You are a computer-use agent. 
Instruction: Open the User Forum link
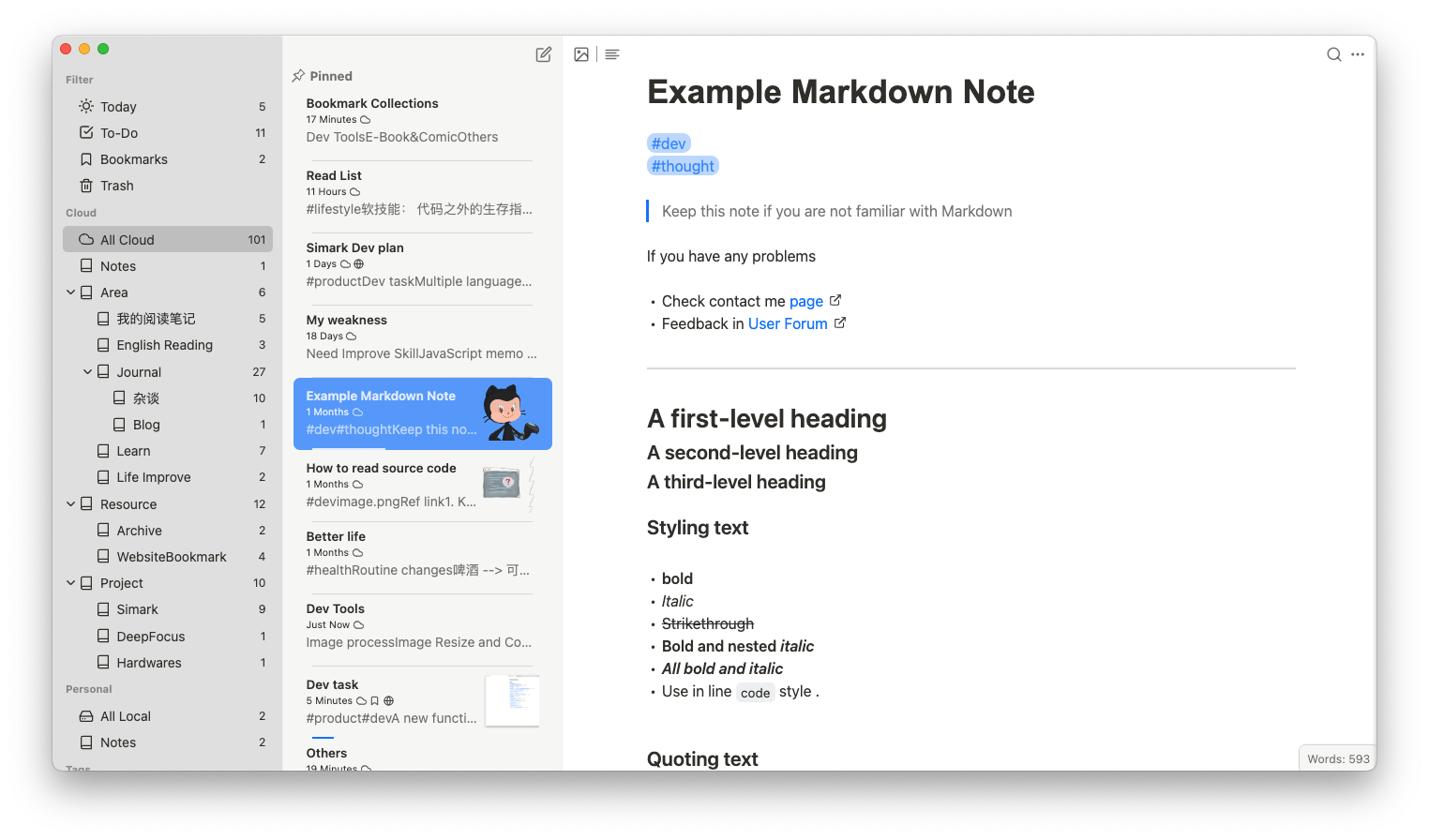pyautogui.click(x=788, y=323)
